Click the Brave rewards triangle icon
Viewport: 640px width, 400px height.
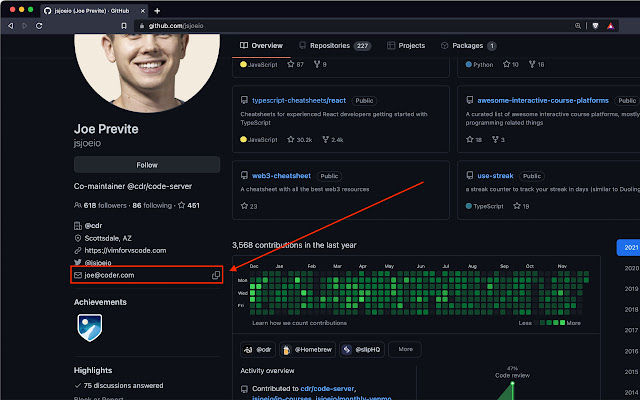[610, 26]
